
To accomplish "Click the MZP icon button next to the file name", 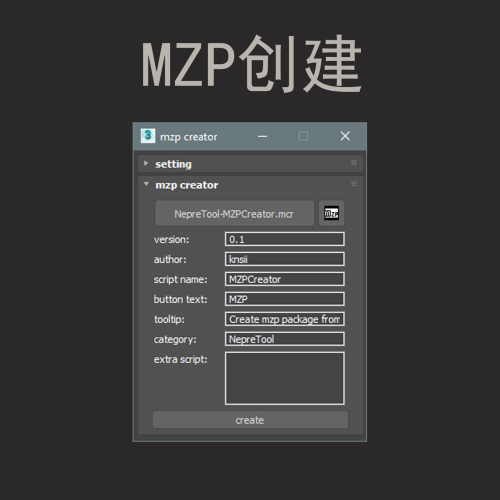I will (331, 213).
